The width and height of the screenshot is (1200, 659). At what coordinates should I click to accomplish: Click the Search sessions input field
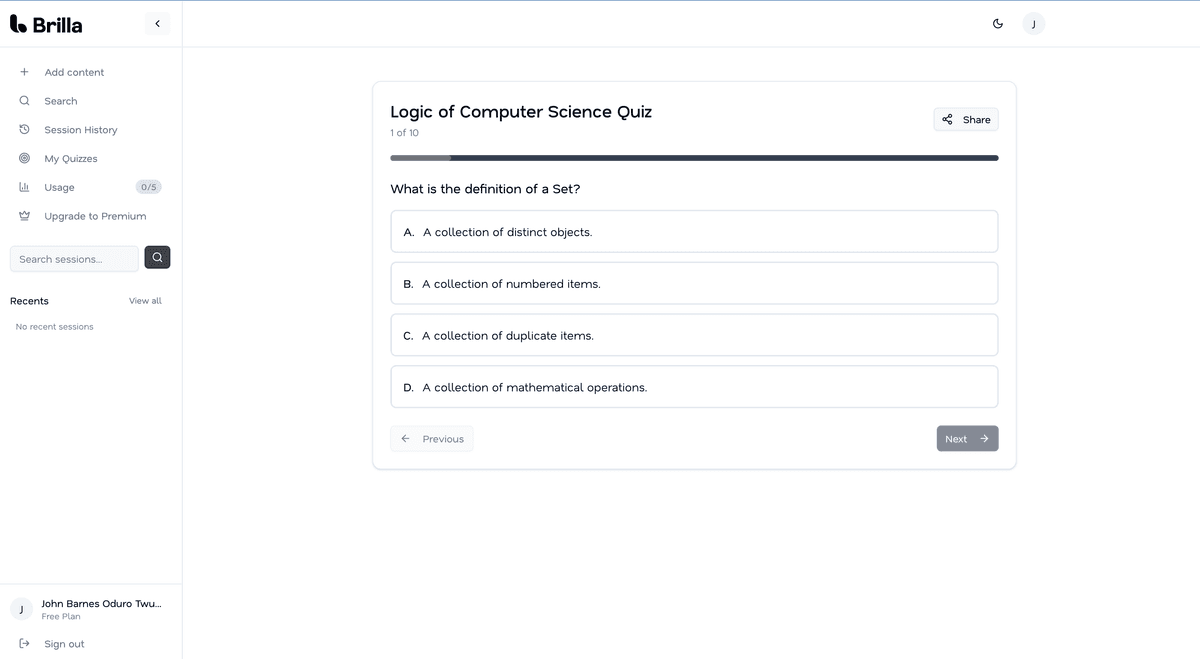74,259
